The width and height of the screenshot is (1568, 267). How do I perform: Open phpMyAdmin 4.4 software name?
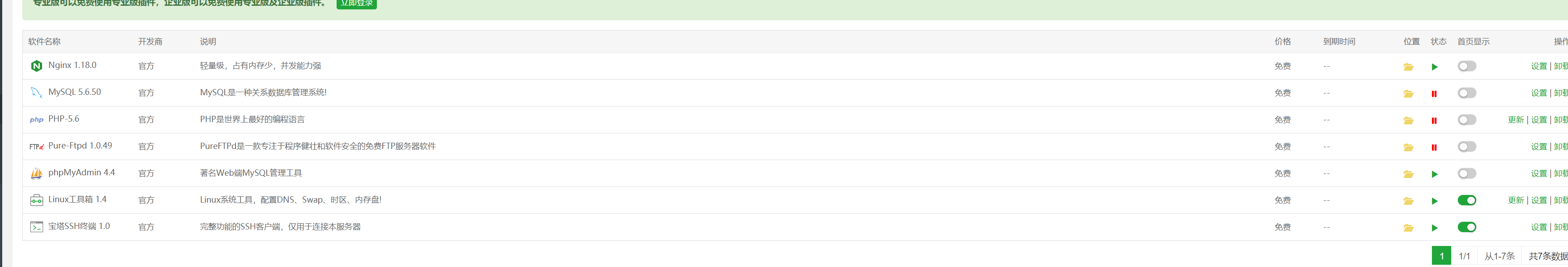click(x=81, y=173)
